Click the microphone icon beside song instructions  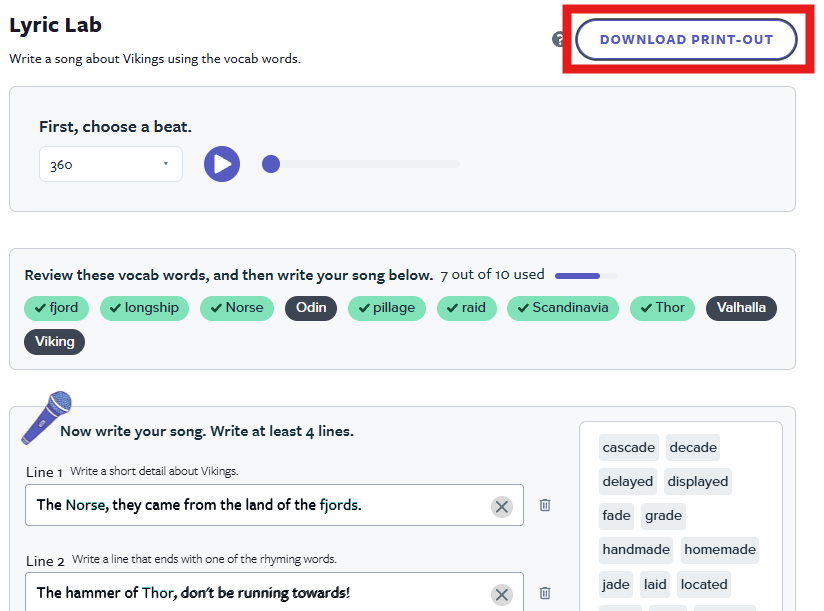click(47, 418)
